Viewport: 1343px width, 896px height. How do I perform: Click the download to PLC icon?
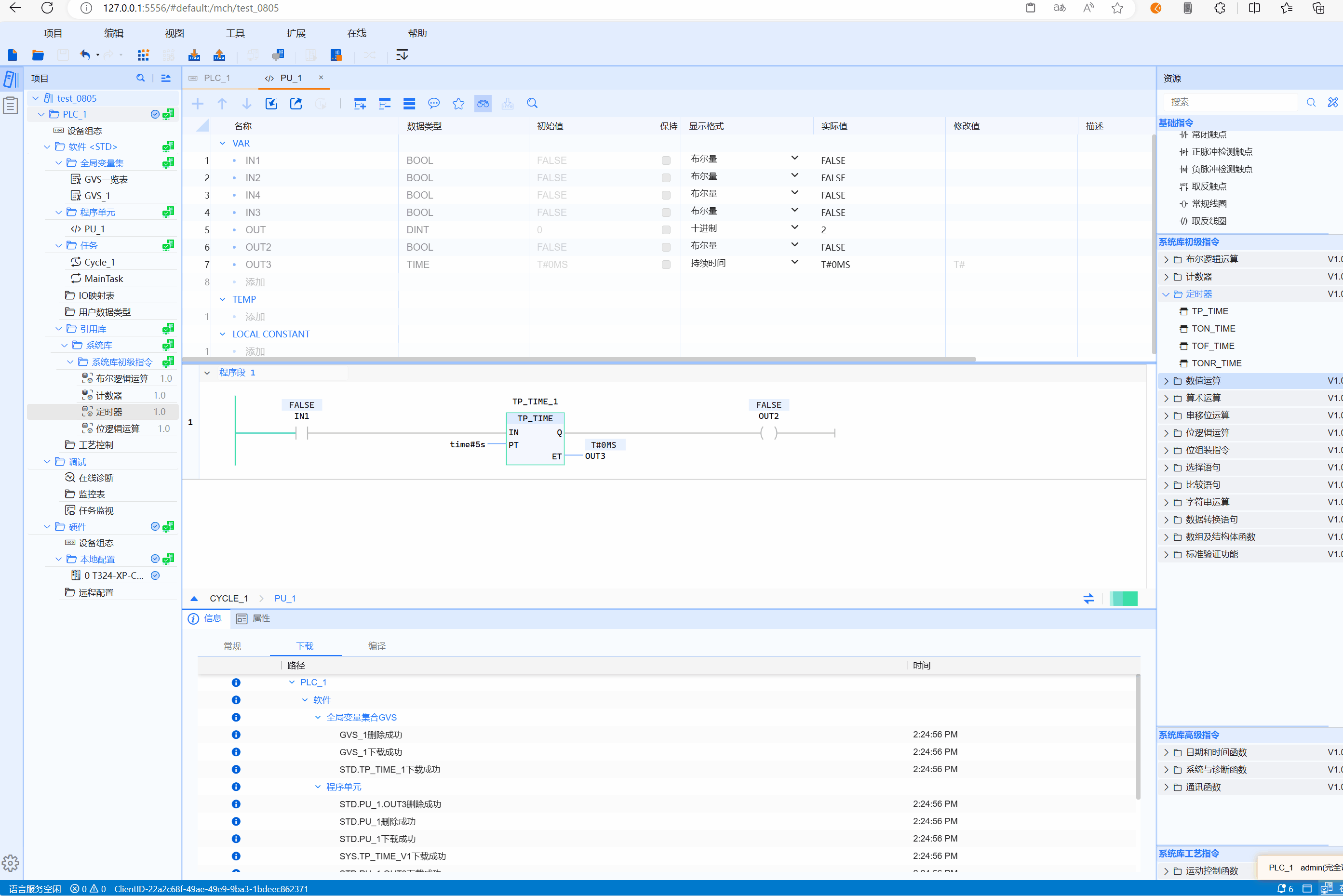pyautogui.click(x=194, y=55)
